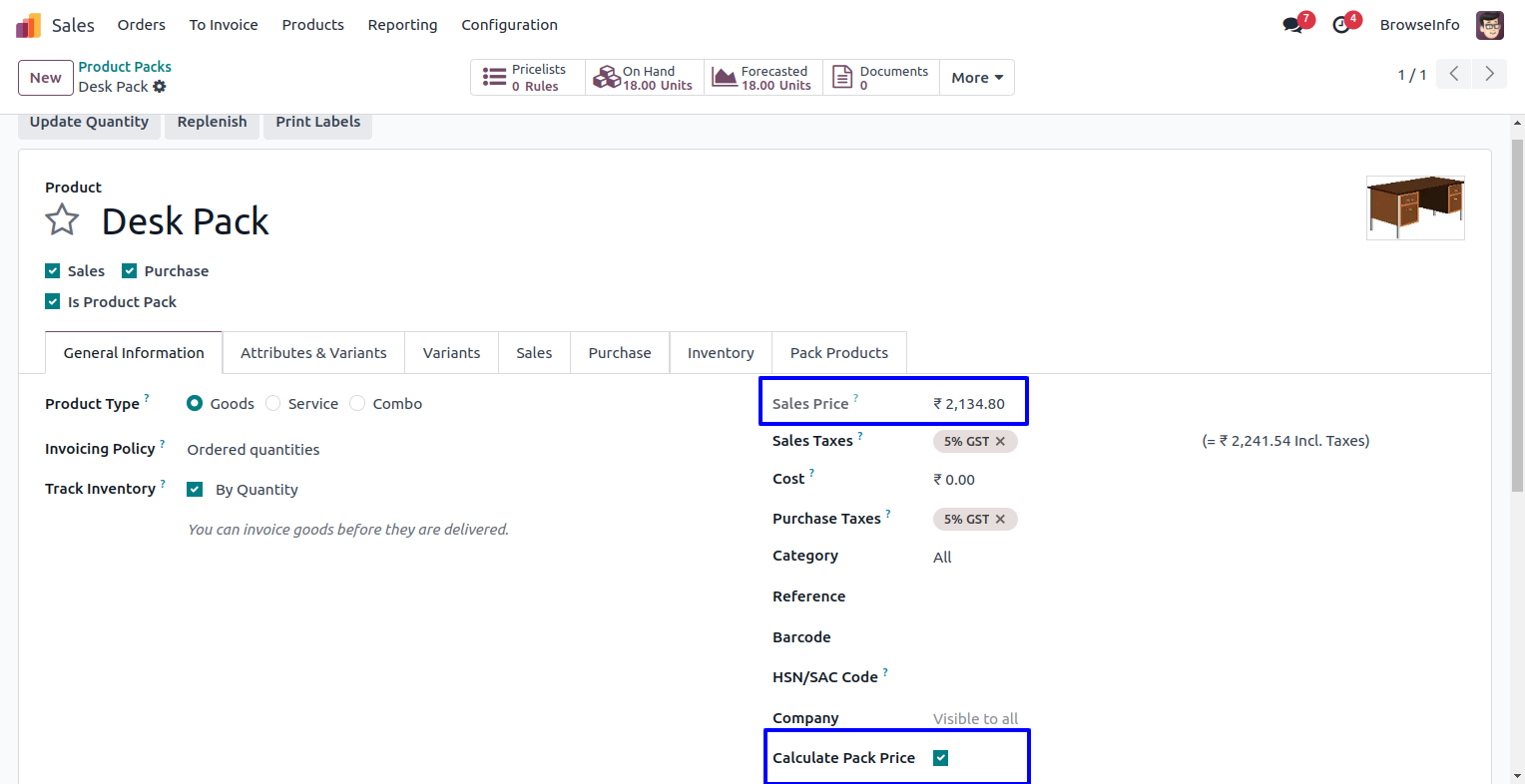This screenshot has height=784, width=1525.
Task: Mark Desk Pack as favorite star
Action: 62,219
